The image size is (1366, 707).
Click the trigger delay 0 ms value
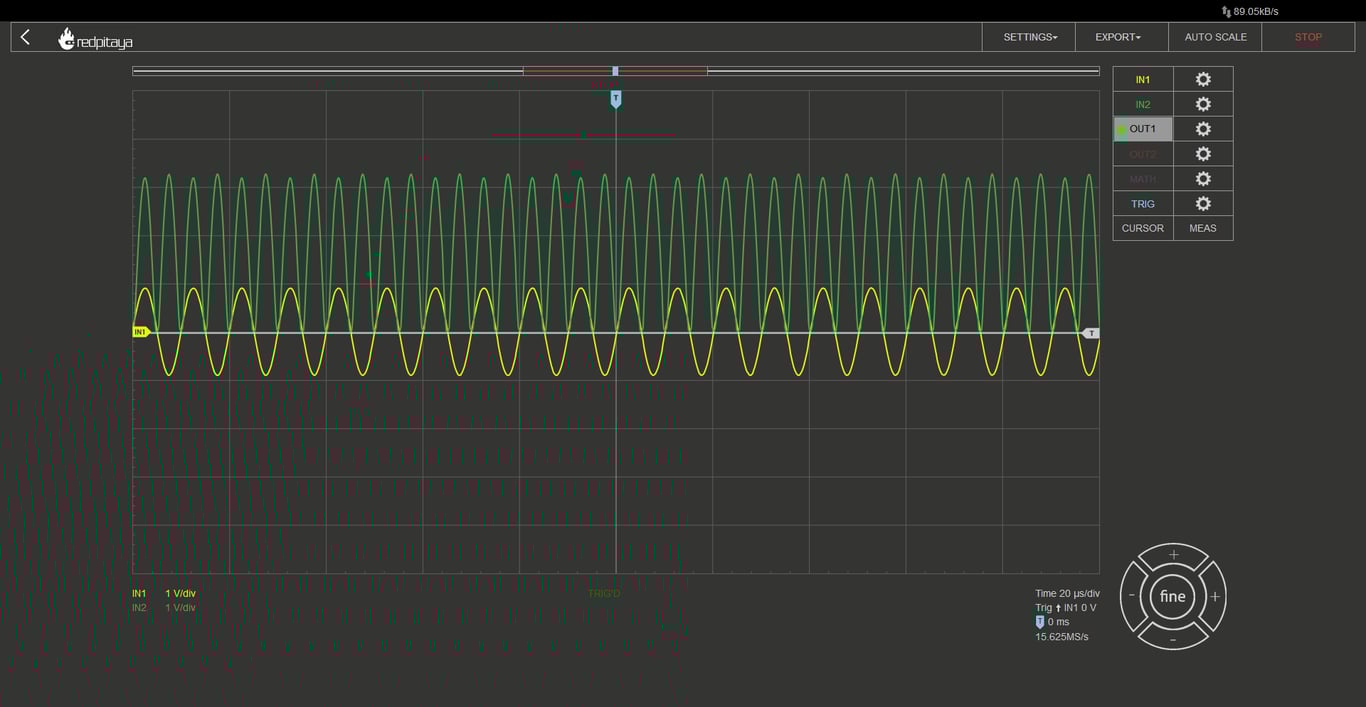pyautogui.click(x=1058, y=622)
